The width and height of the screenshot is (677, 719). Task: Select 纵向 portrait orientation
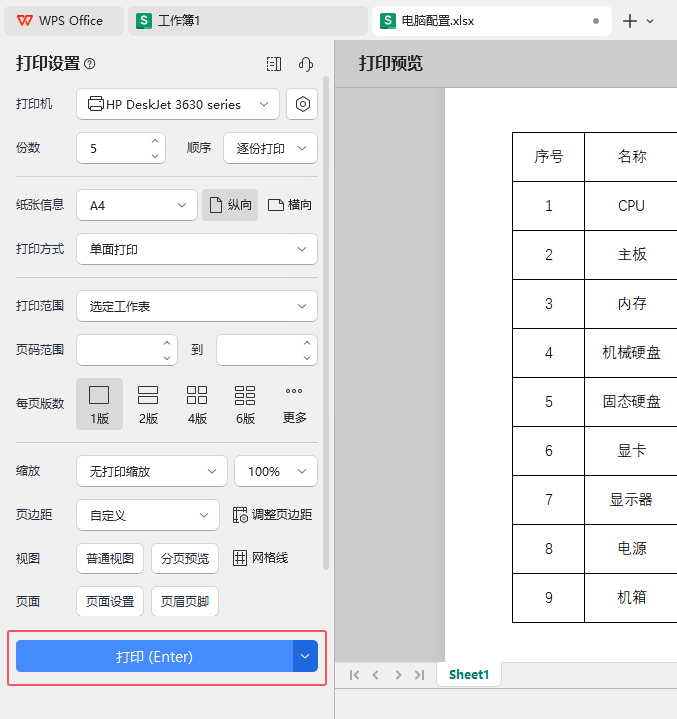(x=230, y=205)
